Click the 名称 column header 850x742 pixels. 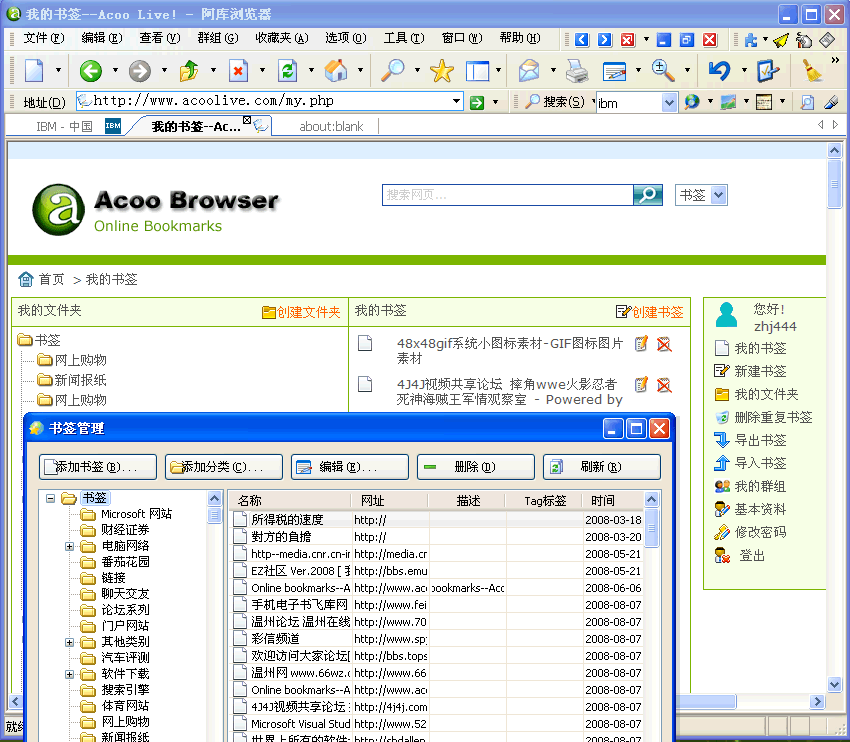250,501
